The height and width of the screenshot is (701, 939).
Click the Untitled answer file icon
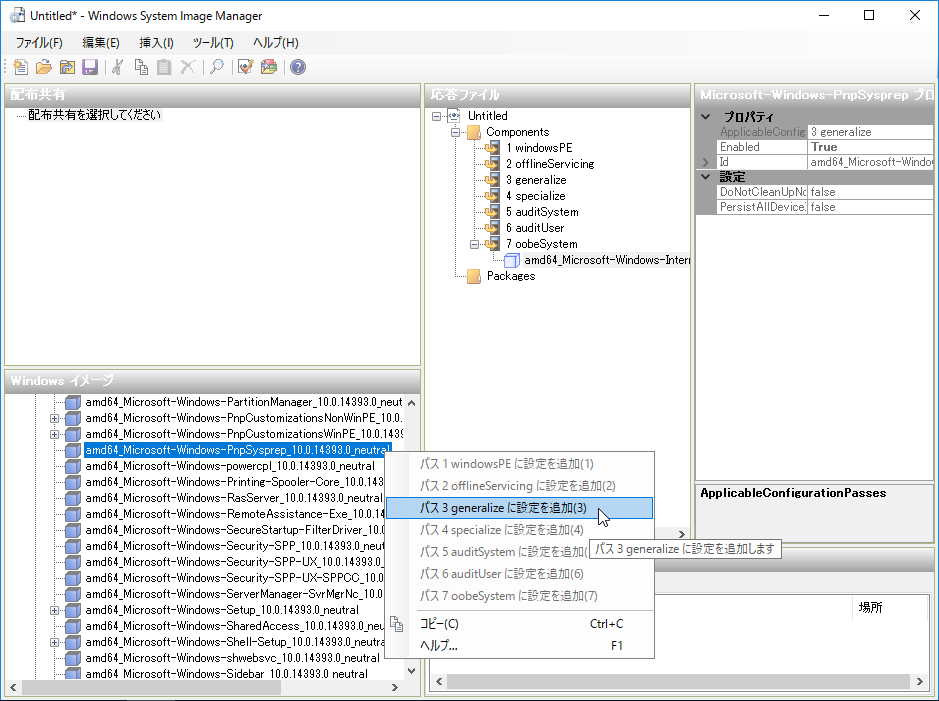(454, 116)
